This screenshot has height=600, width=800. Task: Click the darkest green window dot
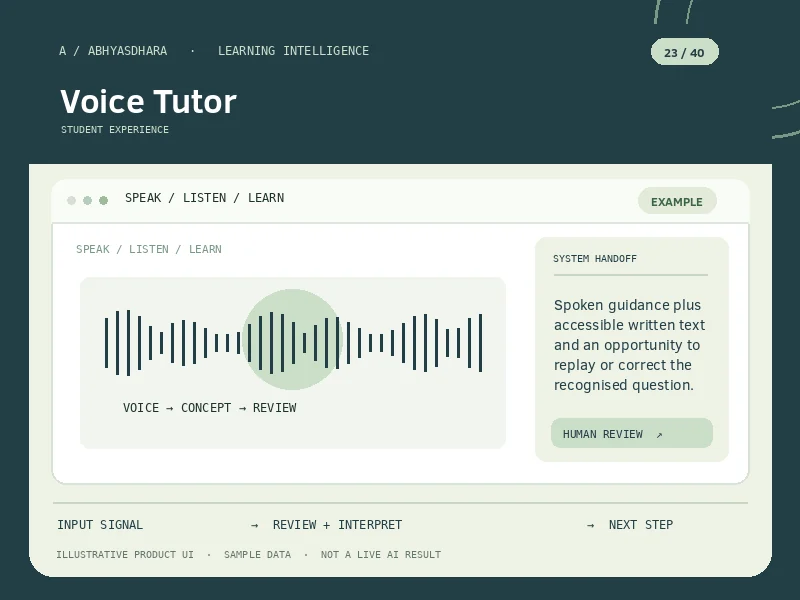[104, 201]
